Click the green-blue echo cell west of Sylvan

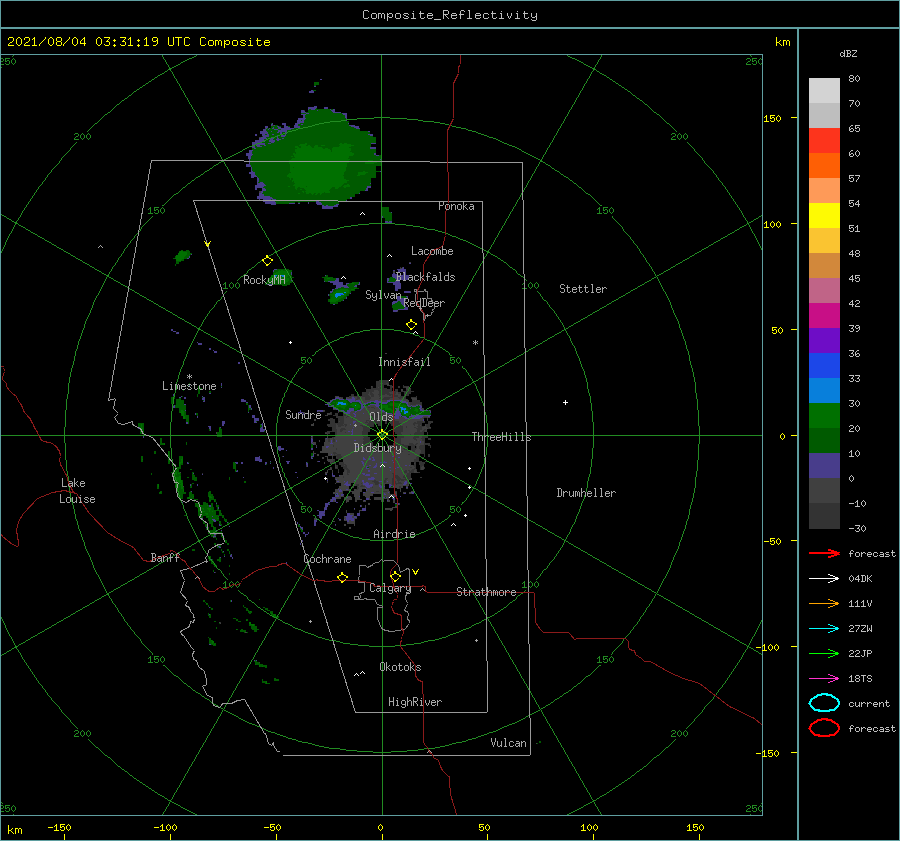coord(342,290)
